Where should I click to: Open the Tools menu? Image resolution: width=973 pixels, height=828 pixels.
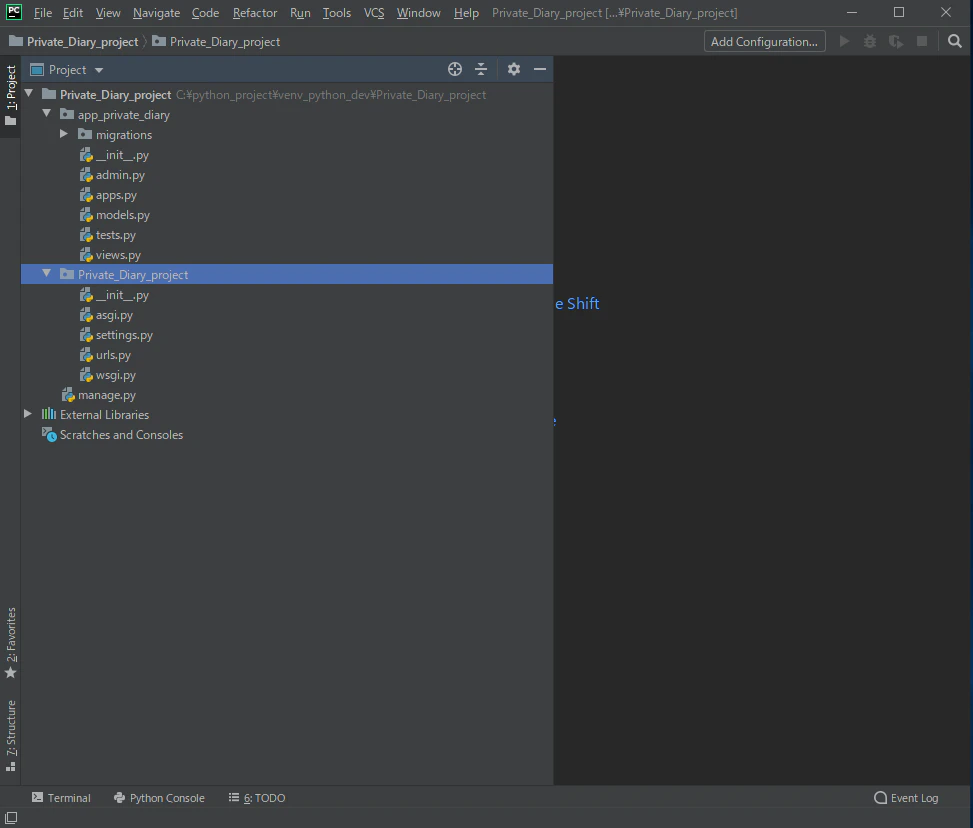(337, 13)
